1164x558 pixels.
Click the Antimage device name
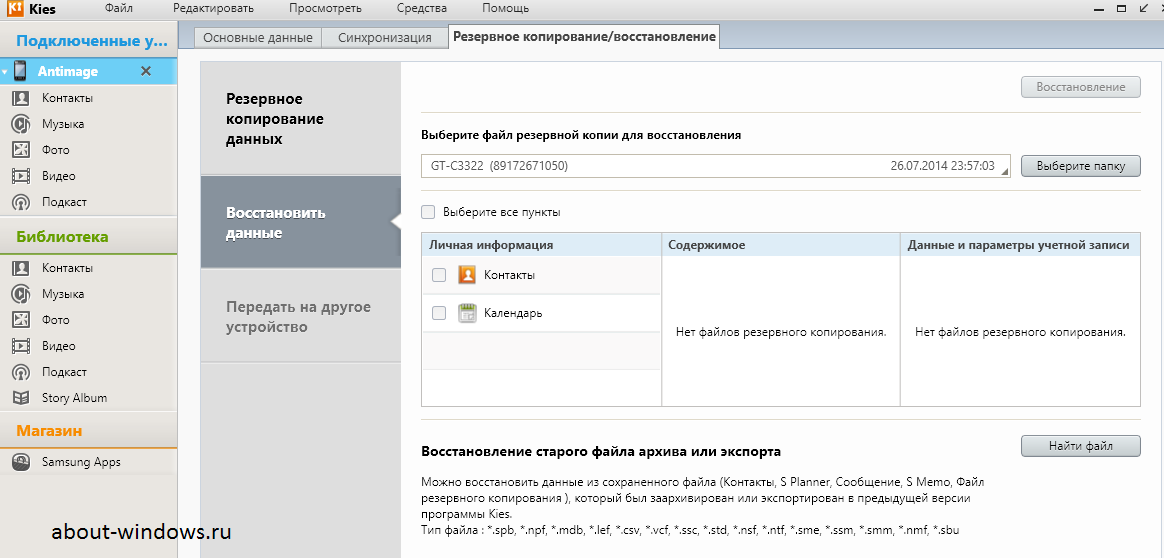68,71
